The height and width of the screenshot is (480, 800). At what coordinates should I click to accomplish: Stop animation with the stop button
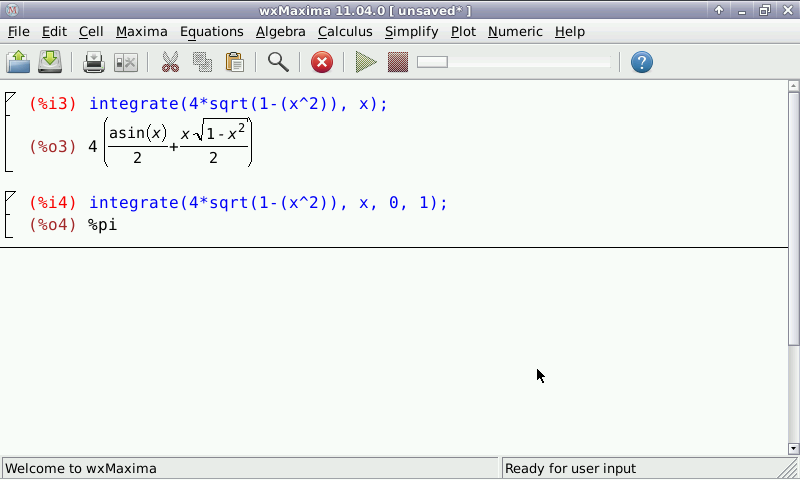point(398,63)
